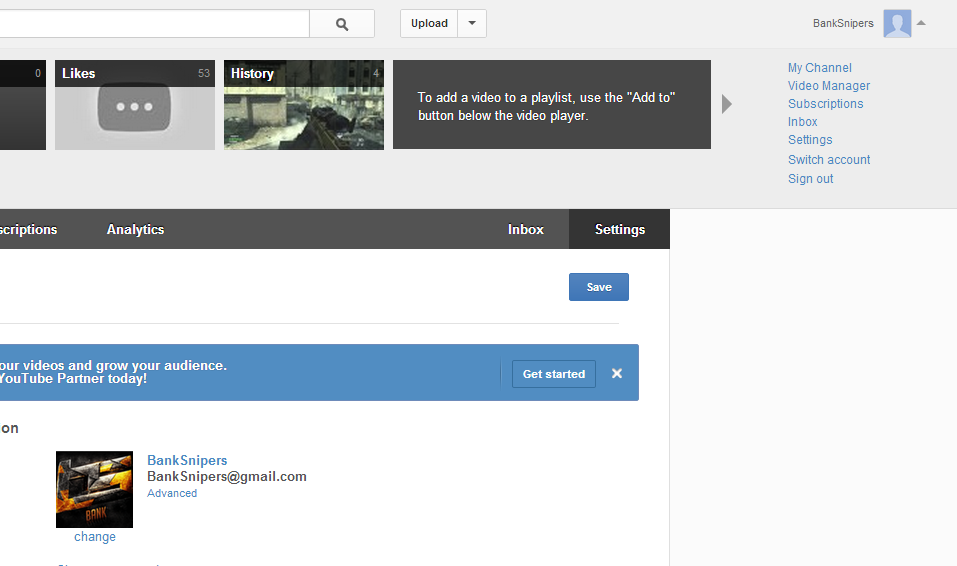Dismiss the YouTube Partner banner
Screen dimensions: 957x566
[x=617, y=374]
